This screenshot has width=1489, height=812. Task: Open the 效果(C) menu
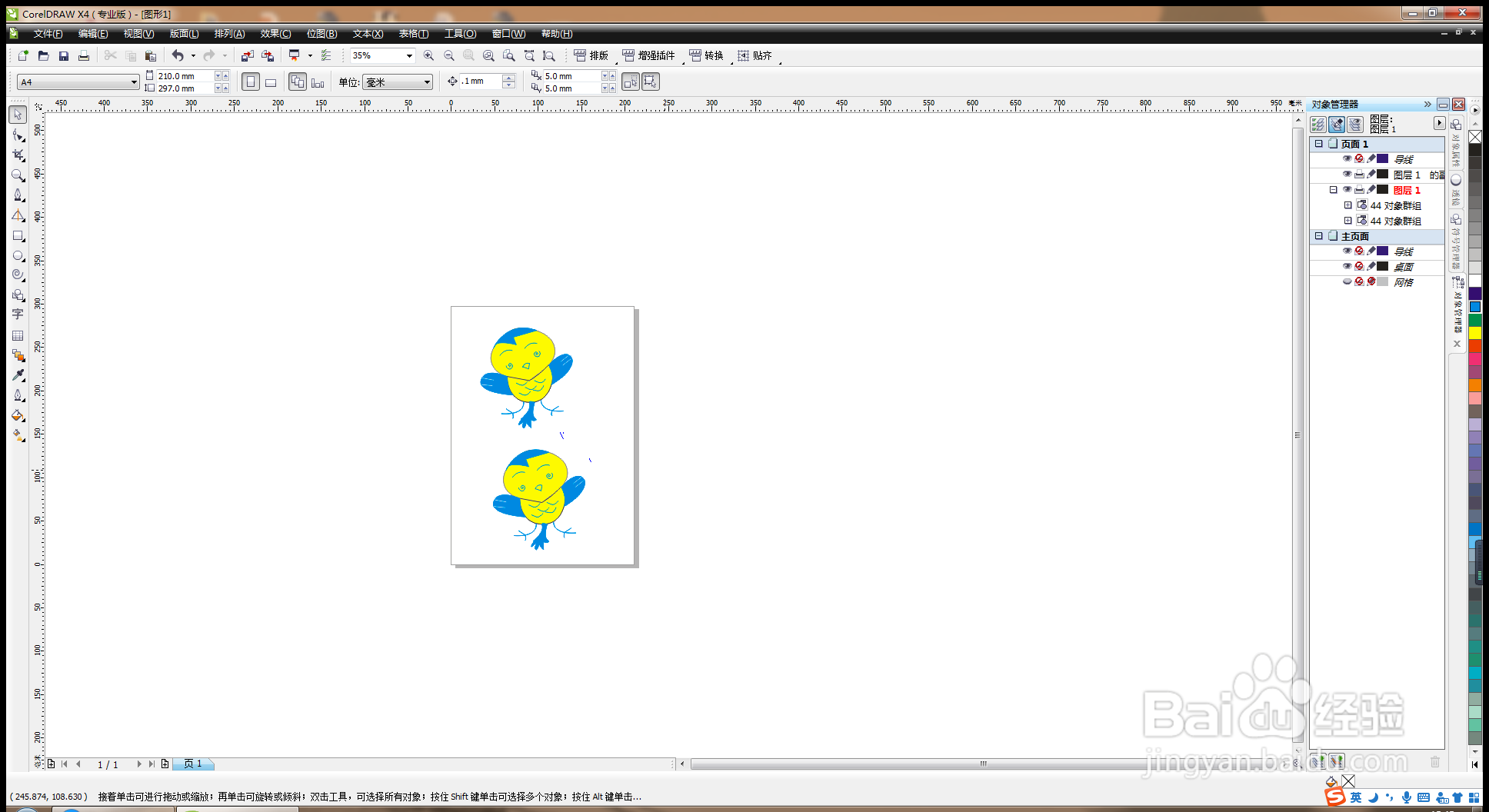(275, 34)
